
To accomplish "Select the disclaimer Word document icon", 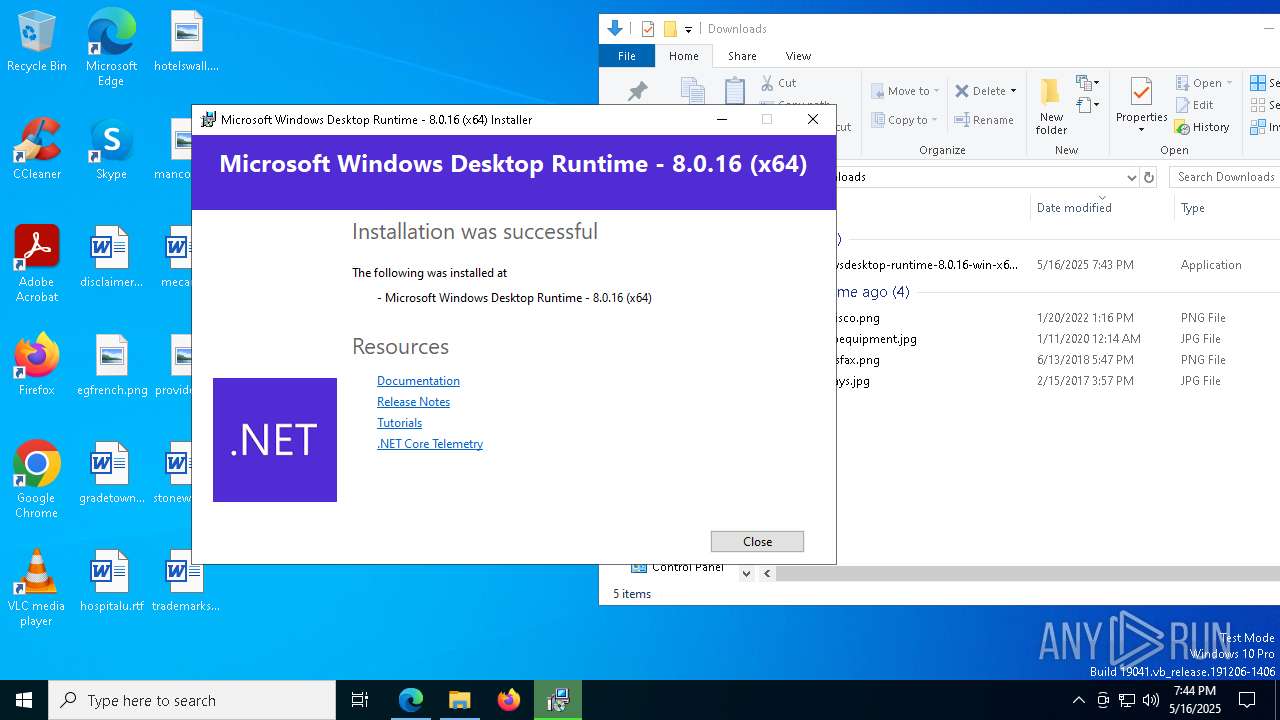I will [111, 258].
